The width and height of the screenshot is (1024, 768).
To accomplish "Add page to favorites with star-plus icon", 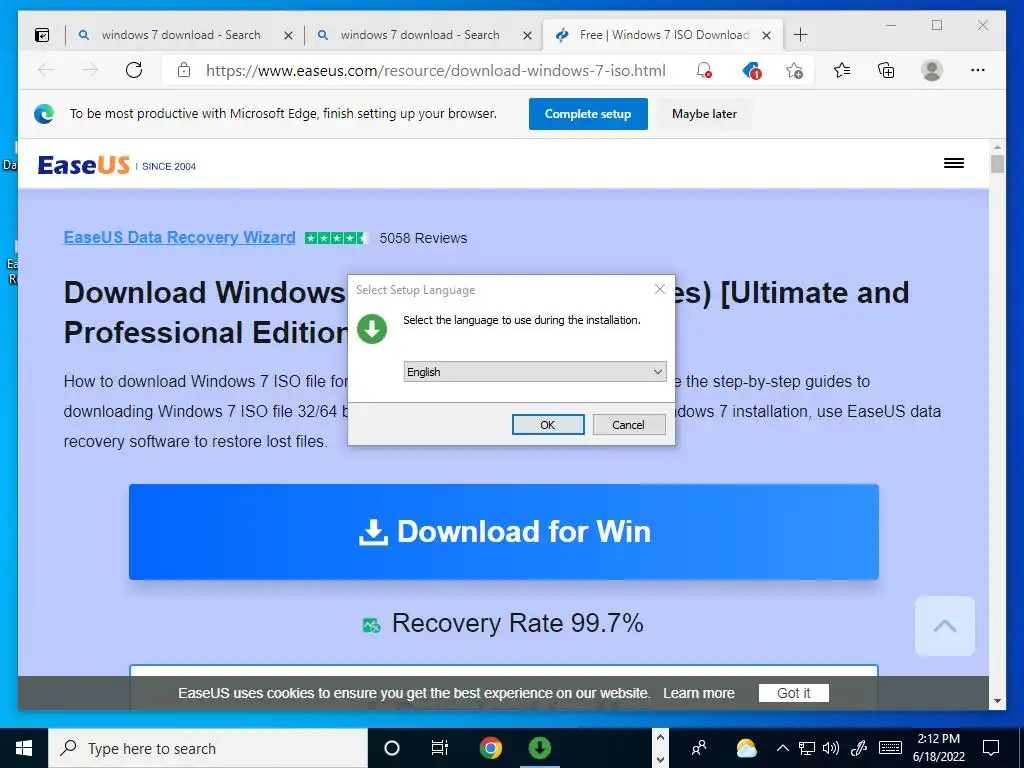I will tap(794, 70).
